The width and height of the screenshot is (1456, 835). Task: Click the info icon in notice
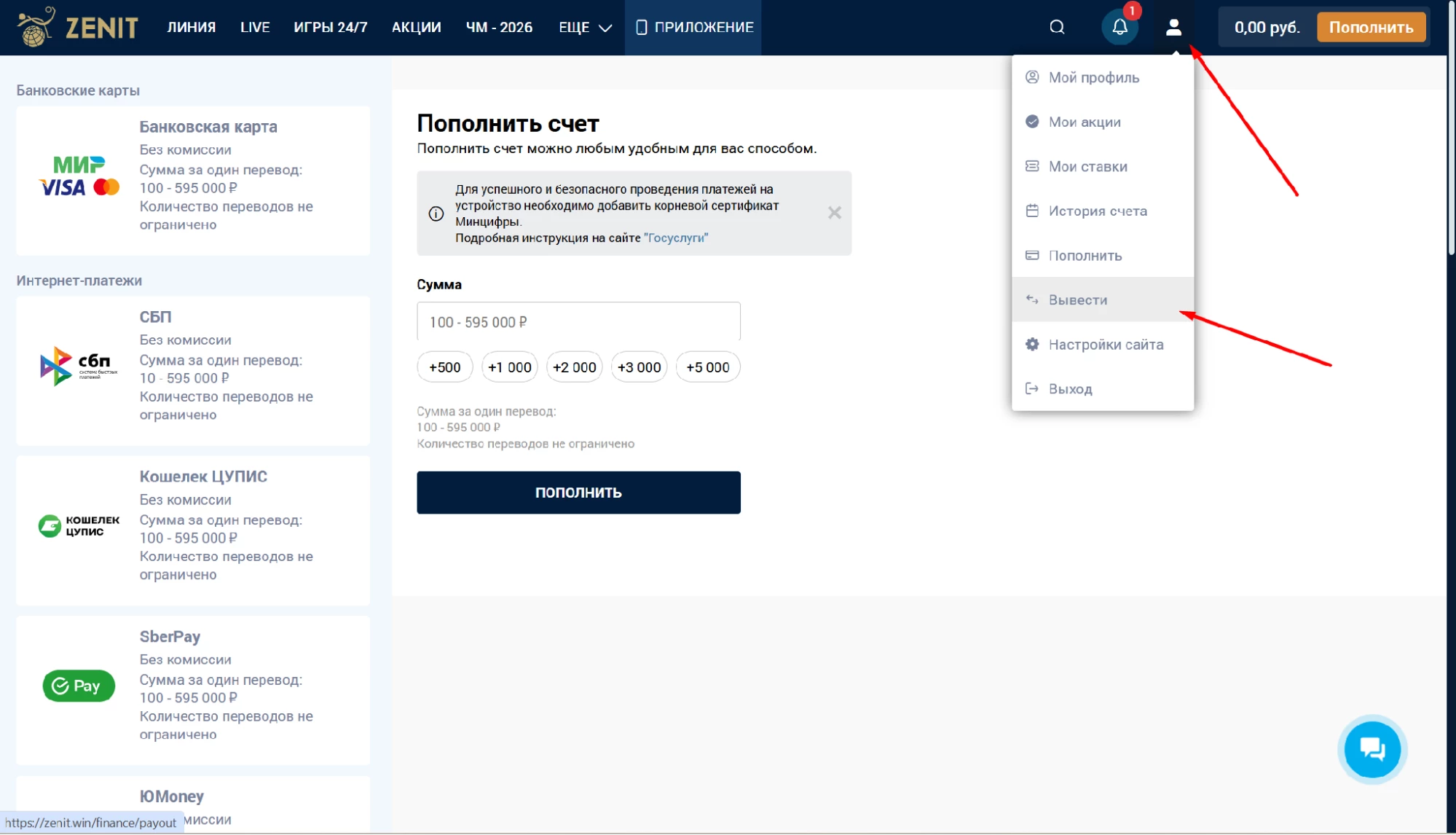[x=436, y=213]
